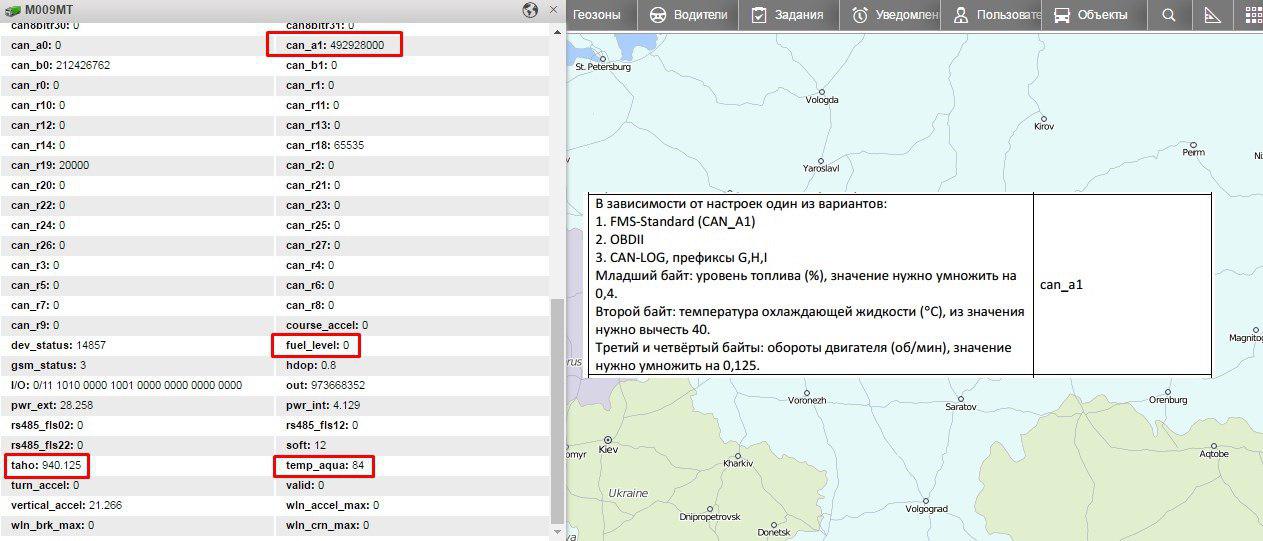Open the Пользователи users tab
Screen dimensions: 1263x541
pos(990,15)
